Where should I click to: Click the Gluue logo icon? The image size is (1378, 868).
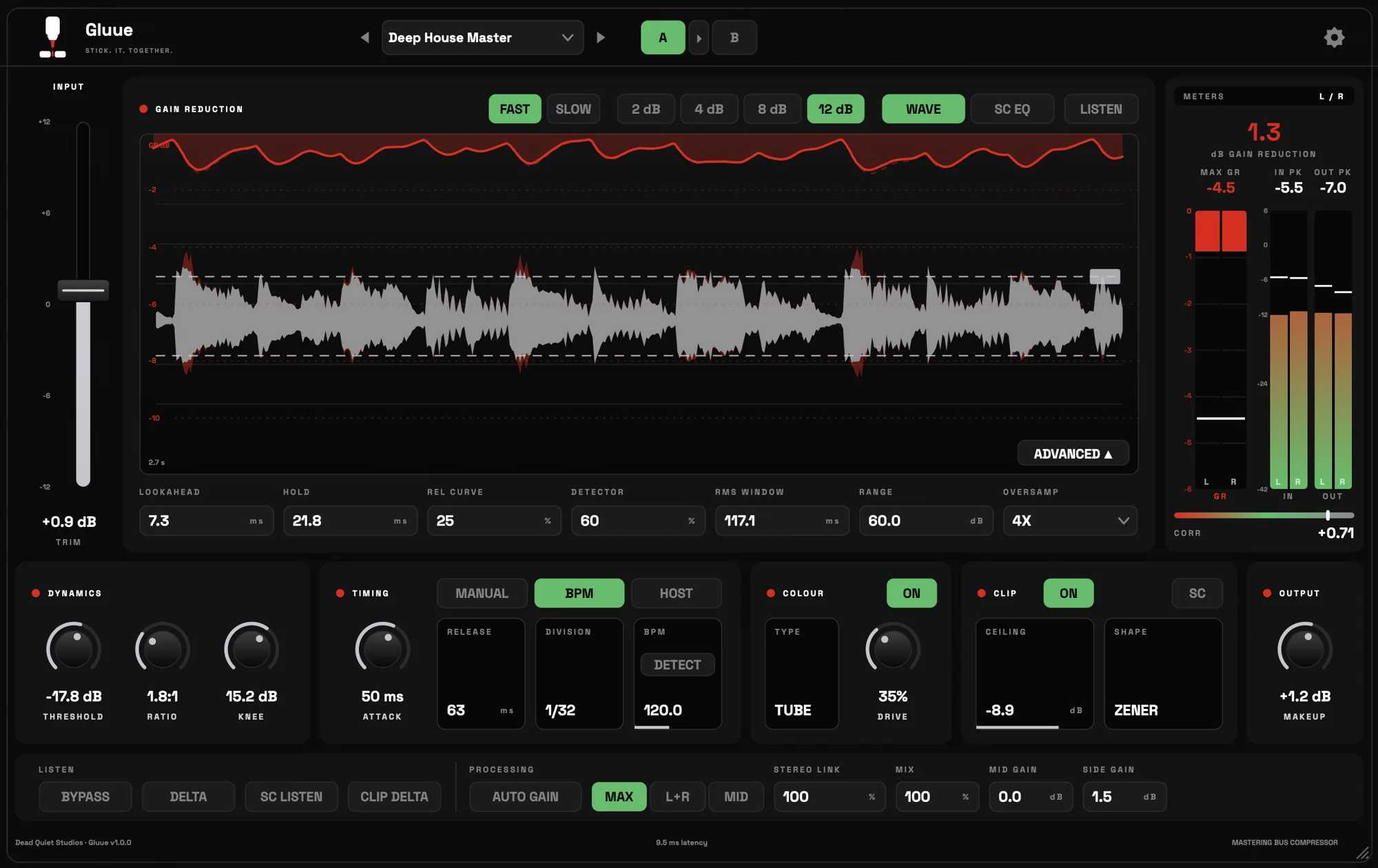52,37
